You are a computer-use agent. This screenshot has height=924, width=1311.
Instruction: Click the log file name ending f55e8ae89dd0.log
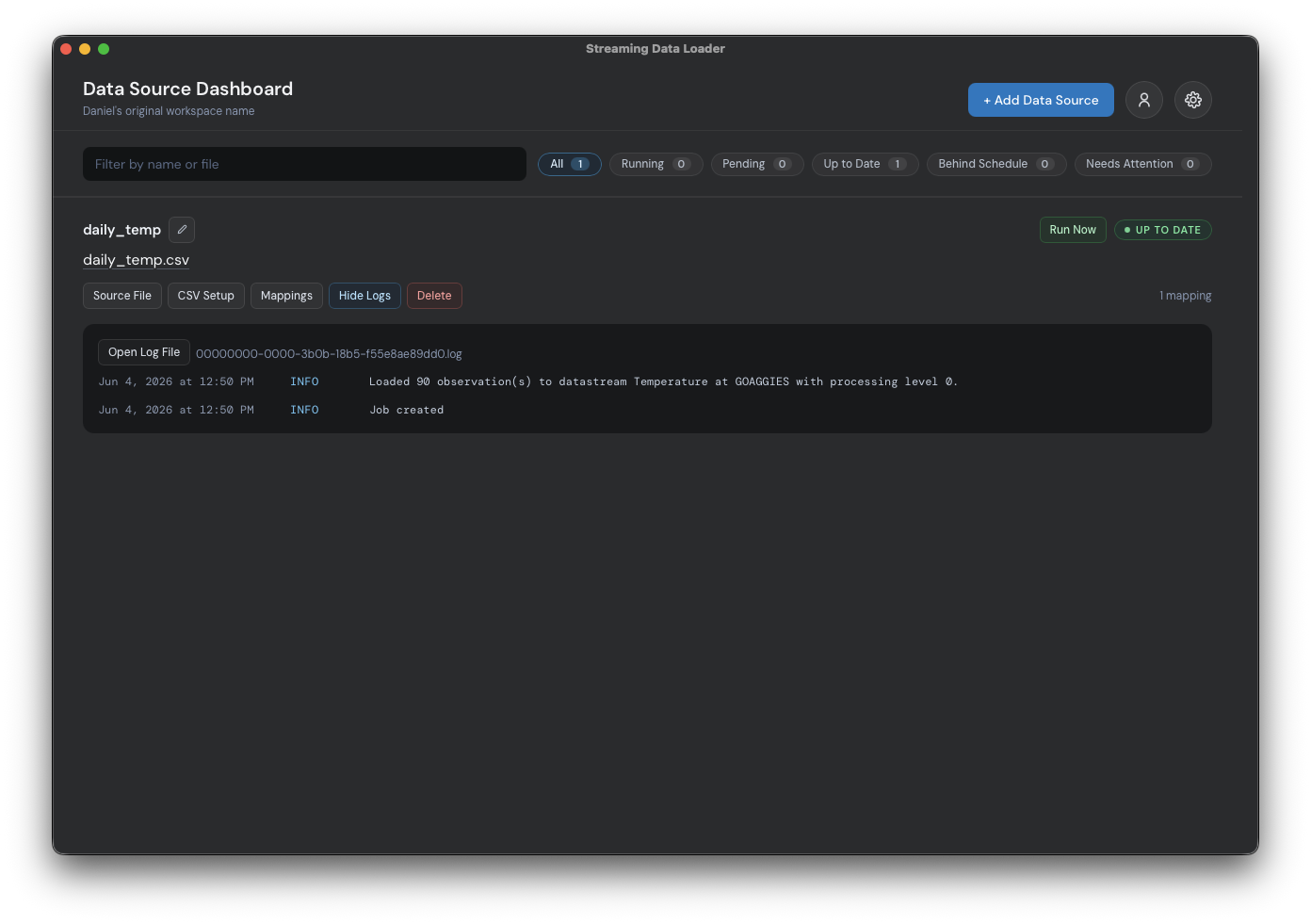point(329,354)
